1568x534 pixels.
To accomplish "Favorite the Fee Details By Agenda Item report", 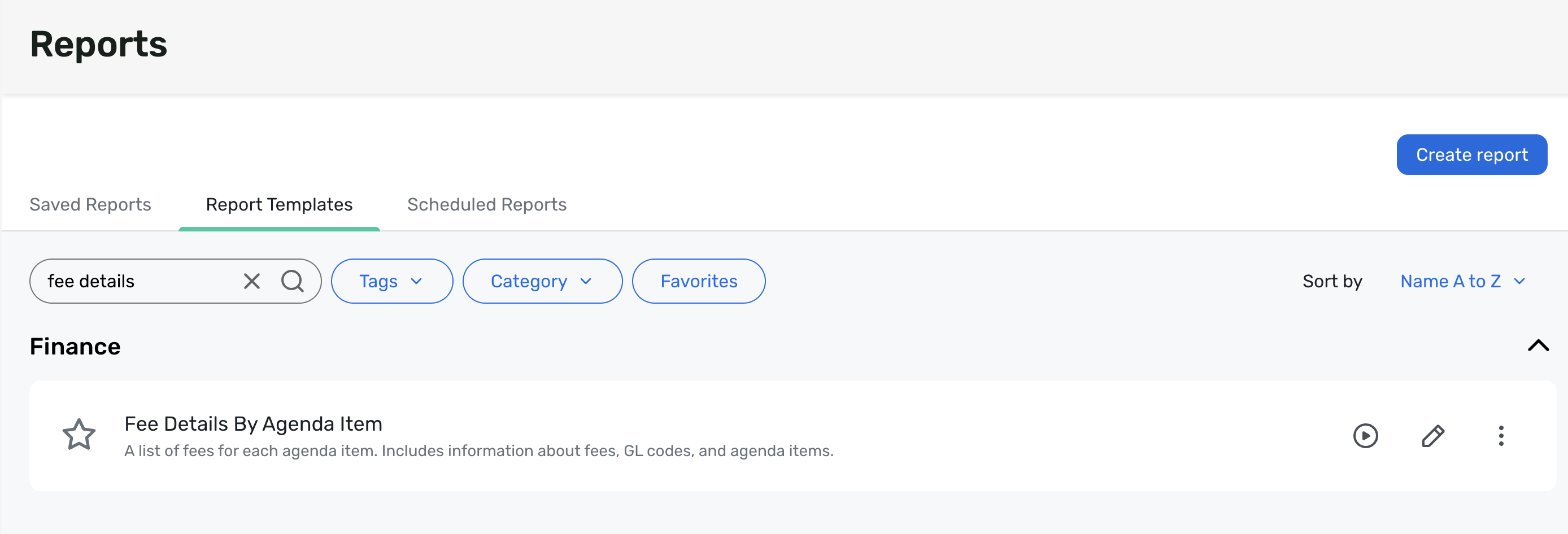I will click(x=79, y=434).
